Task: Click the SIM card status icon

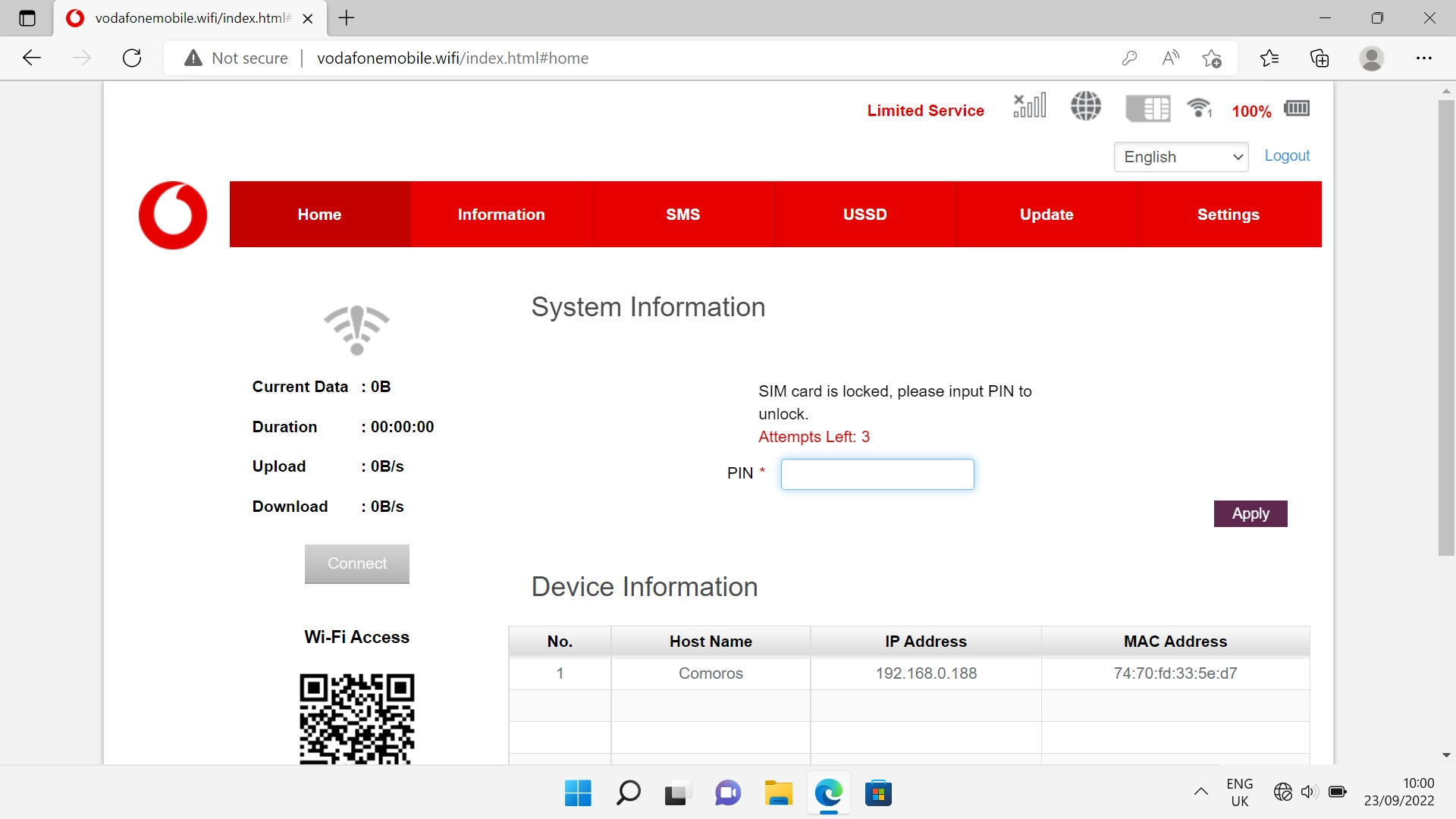Action: 1147,108
